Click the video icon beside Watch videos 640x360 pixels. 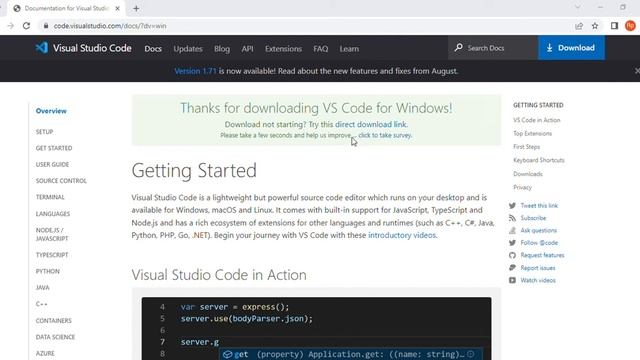tap(512, 280)
